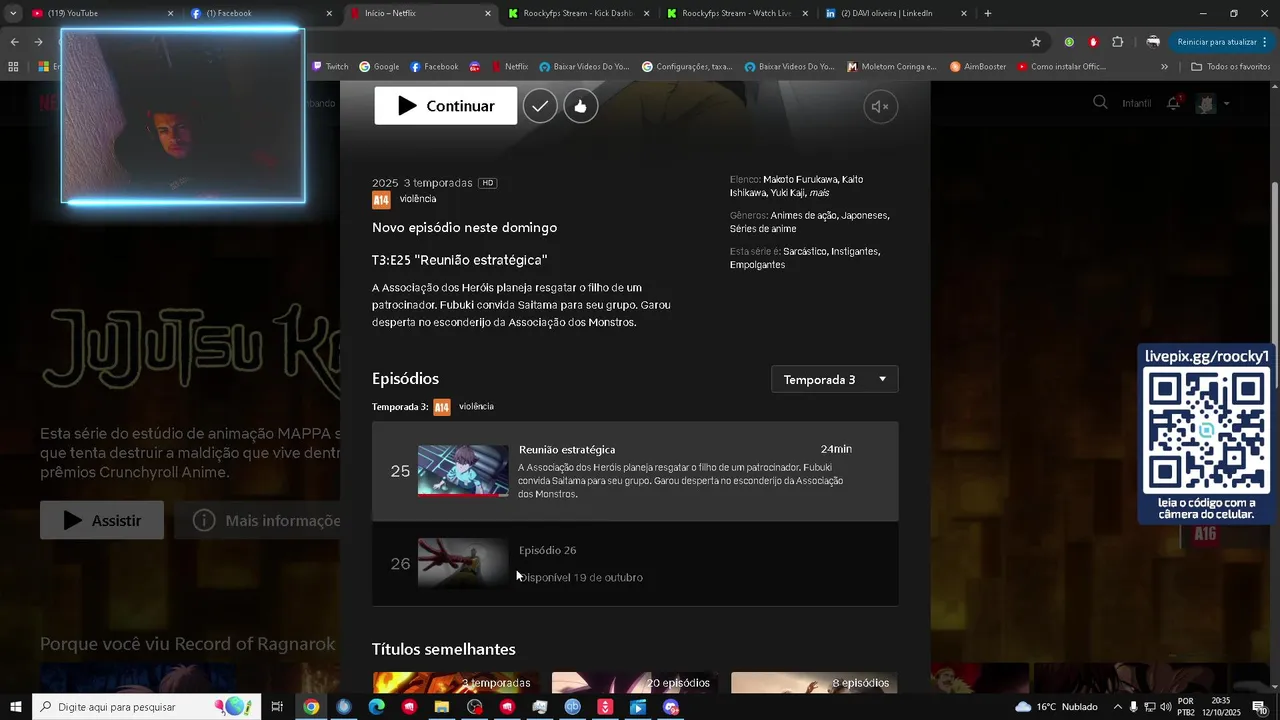This screenshot has height=720, width=1280.
Task: Open the Configurações, taxa... bookmark
Action: click(688, 67)
